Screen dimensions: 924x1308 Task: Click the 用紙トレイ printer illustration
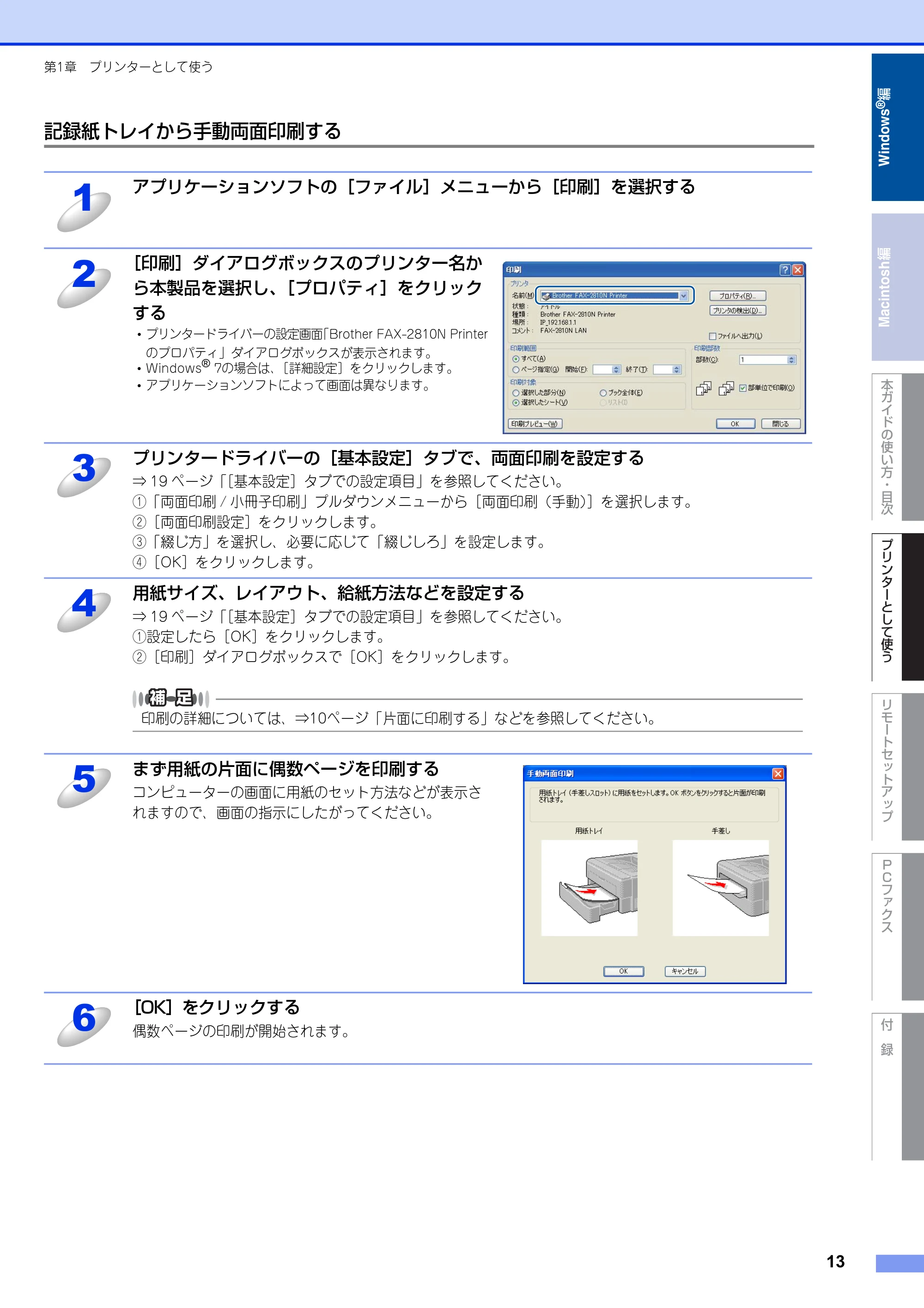(x=589, y=888)
